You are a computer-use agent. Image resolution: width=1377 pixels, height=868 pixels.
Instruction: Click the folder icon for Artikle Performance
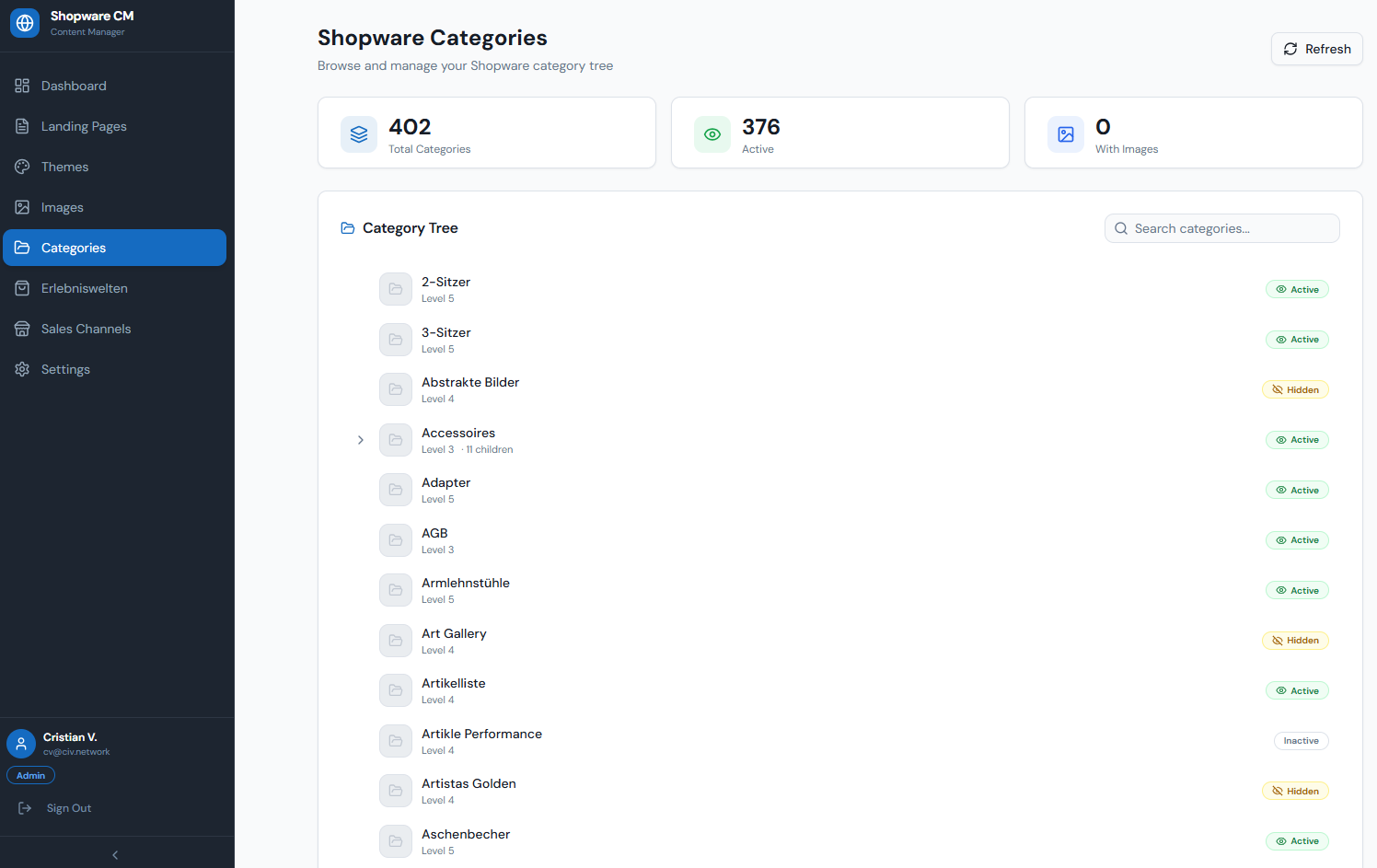pyautogui.click(x=396, y=741)
